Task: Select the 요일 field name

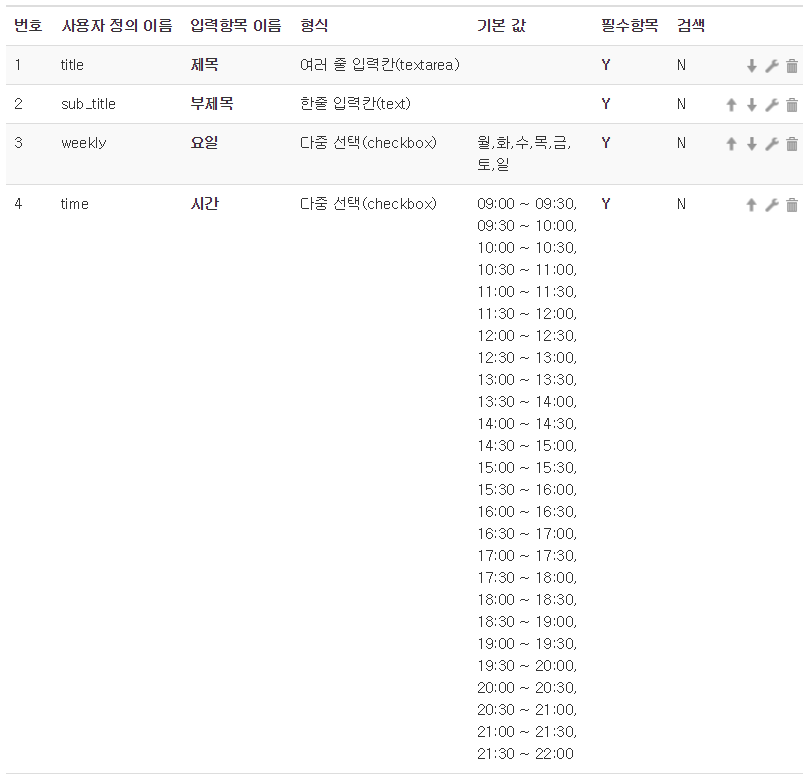Action: [x=204, y=143]
